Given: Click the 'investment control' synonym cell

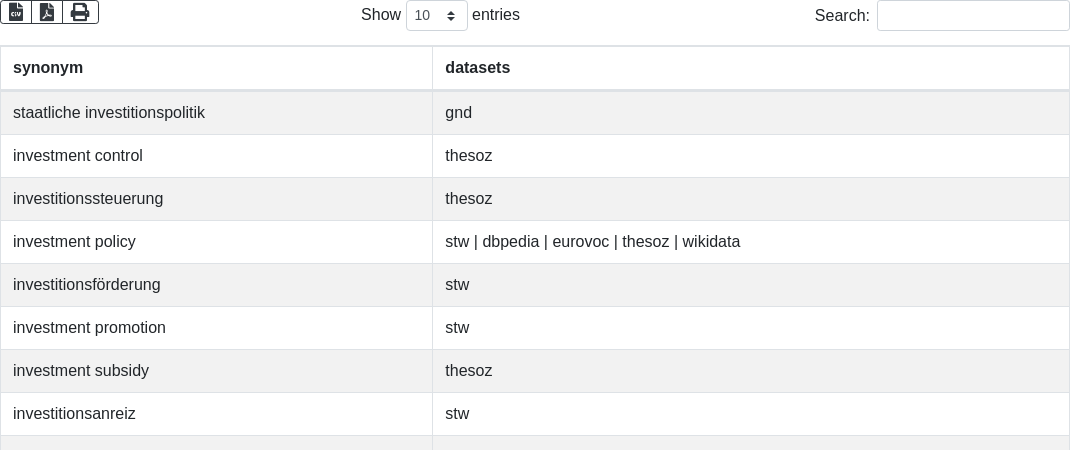Looking at the screenshot, I should [78, 156].
